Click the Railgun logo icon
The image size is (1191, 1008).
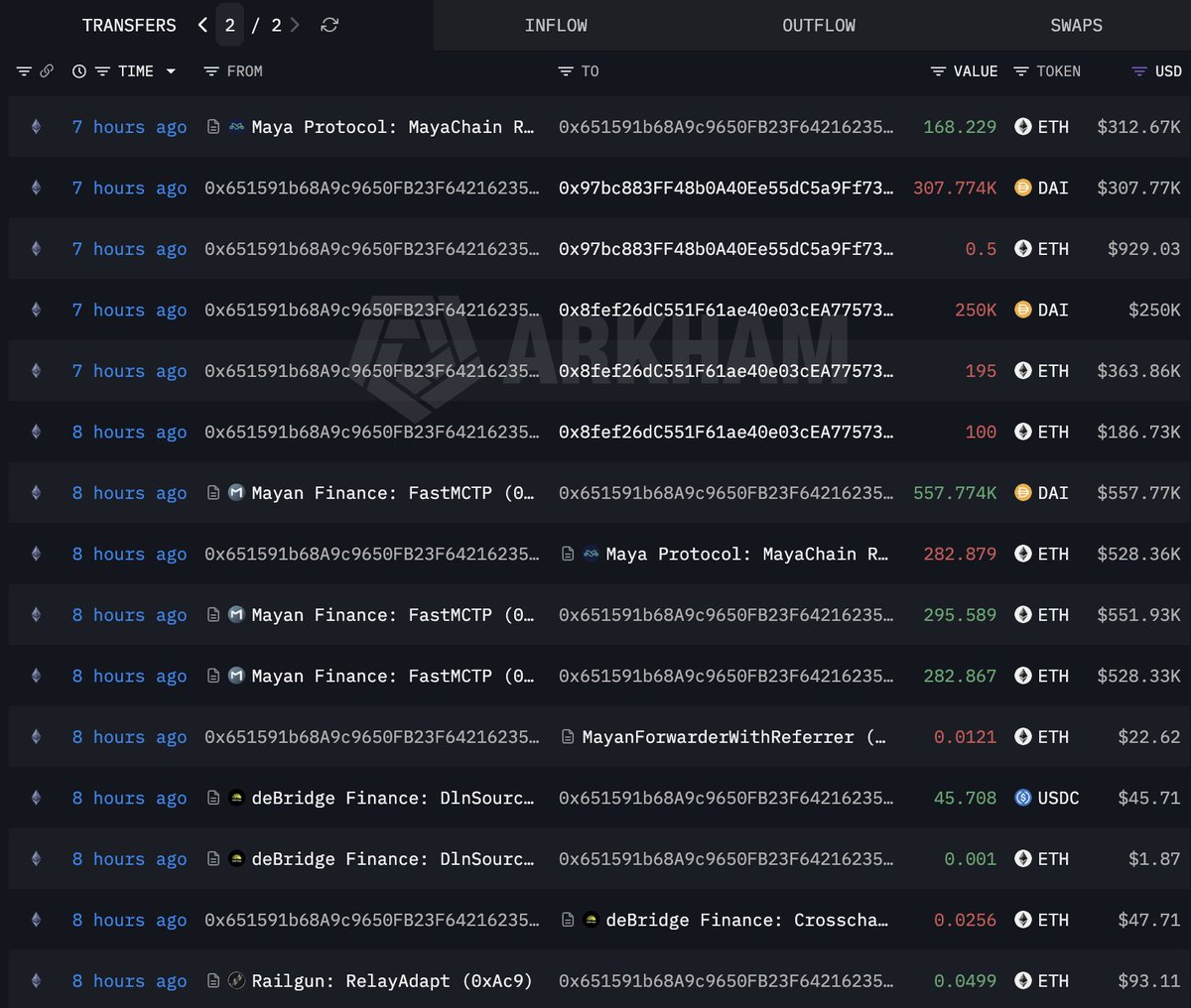coord(236,981)
